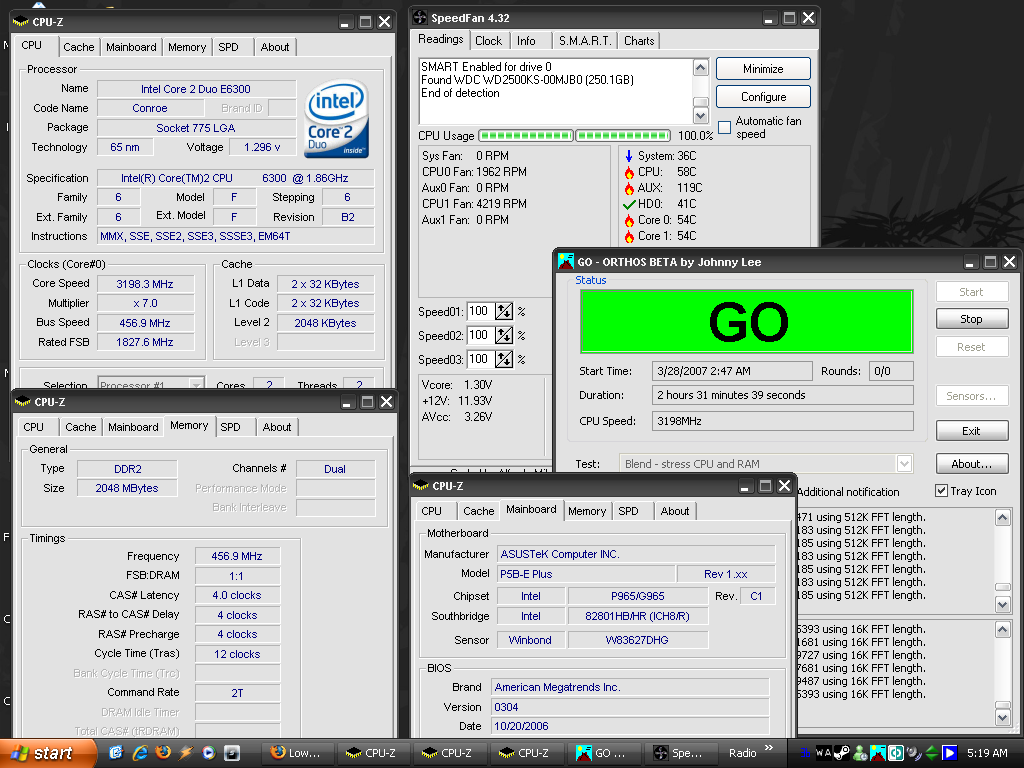Uncheck the Tray Icon checkbox
Viewport: 1024px width, 768px height.
941,491
